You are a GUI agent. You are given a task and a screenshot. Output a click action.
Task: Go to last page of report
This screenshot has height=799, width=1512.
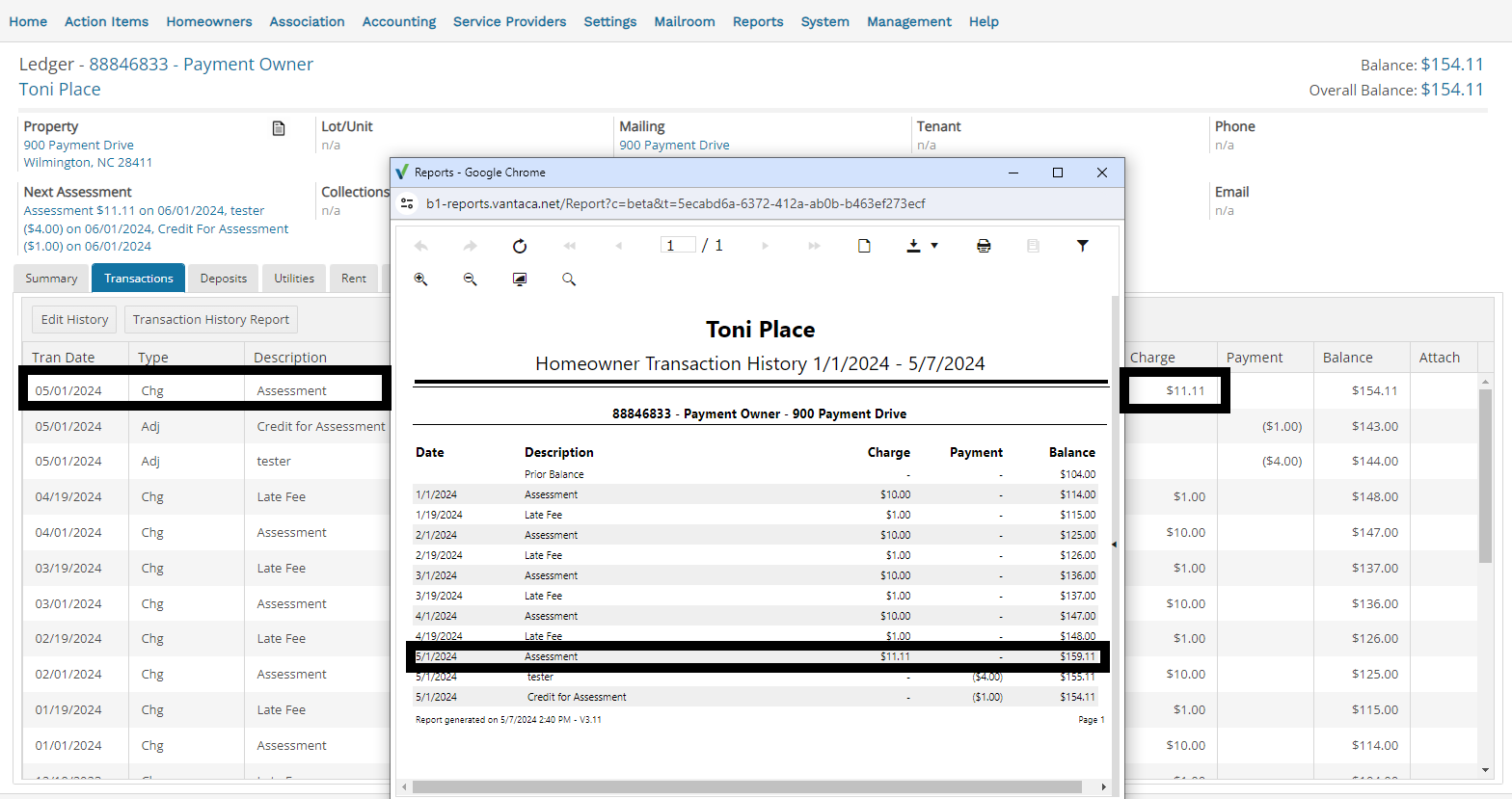815,246
